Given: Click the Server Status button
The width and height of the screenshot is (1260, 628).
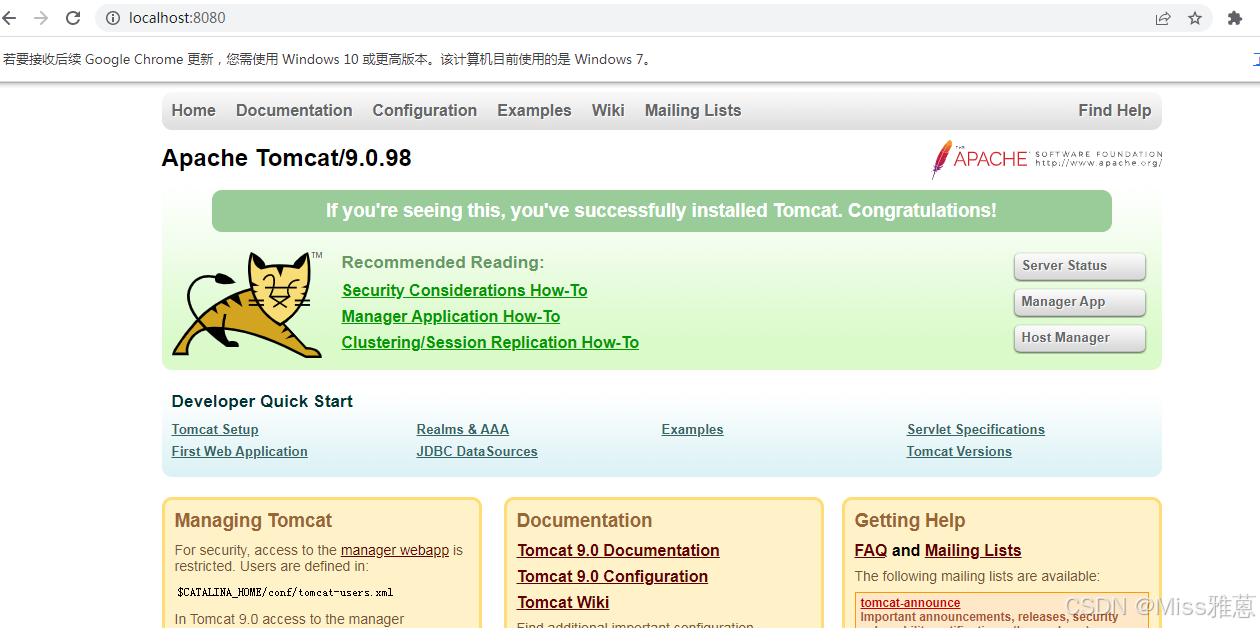Looking at the screenshot, I should point(1079,266).
